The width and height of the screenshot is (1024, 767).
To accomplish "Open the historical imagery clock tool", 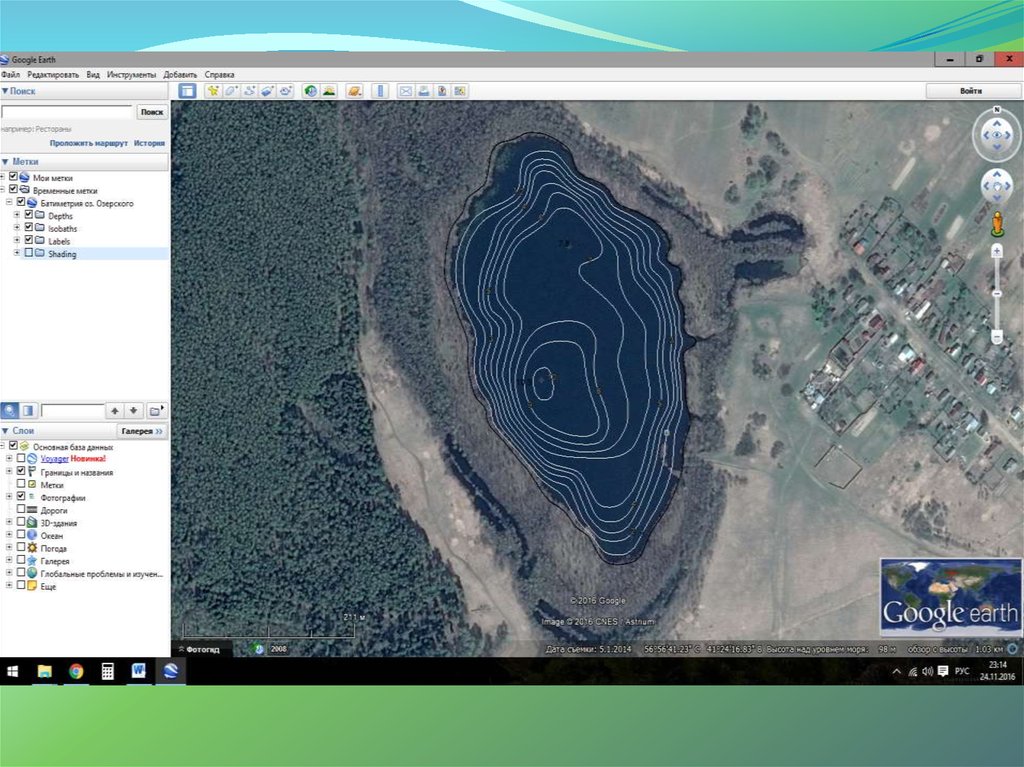I will pos(310,91).
